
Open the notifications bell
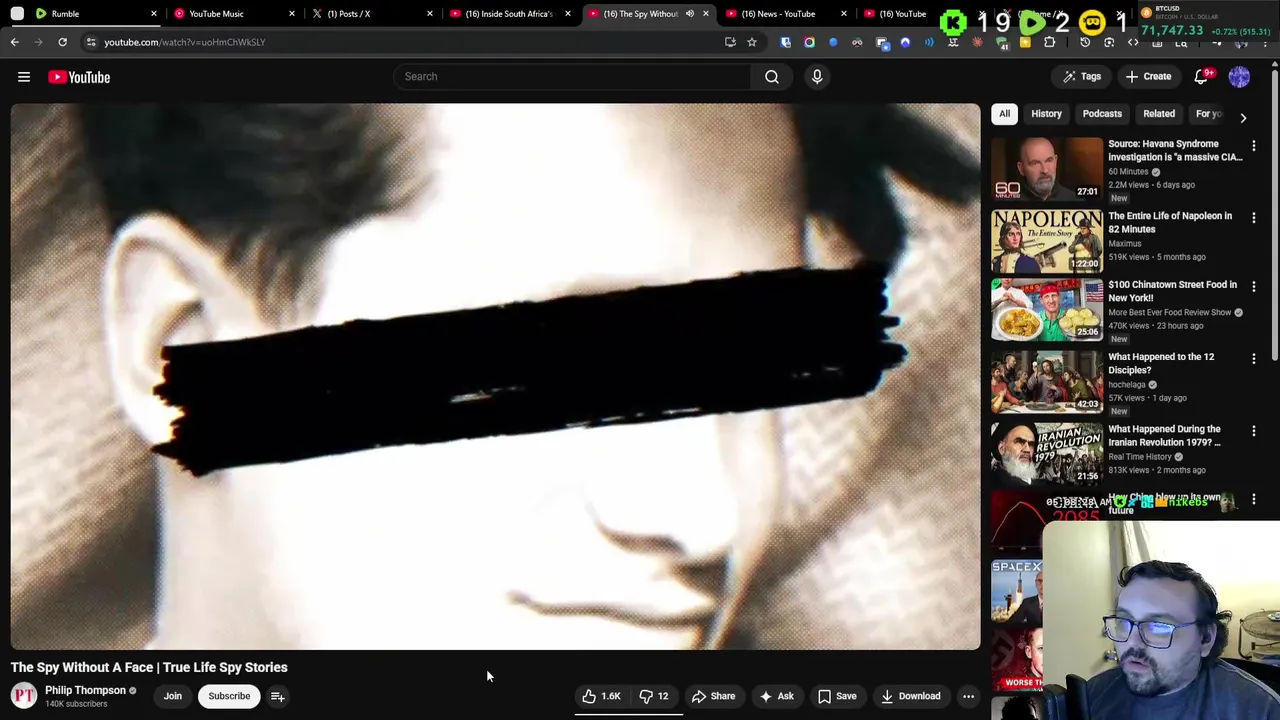tap(1202, 77)
